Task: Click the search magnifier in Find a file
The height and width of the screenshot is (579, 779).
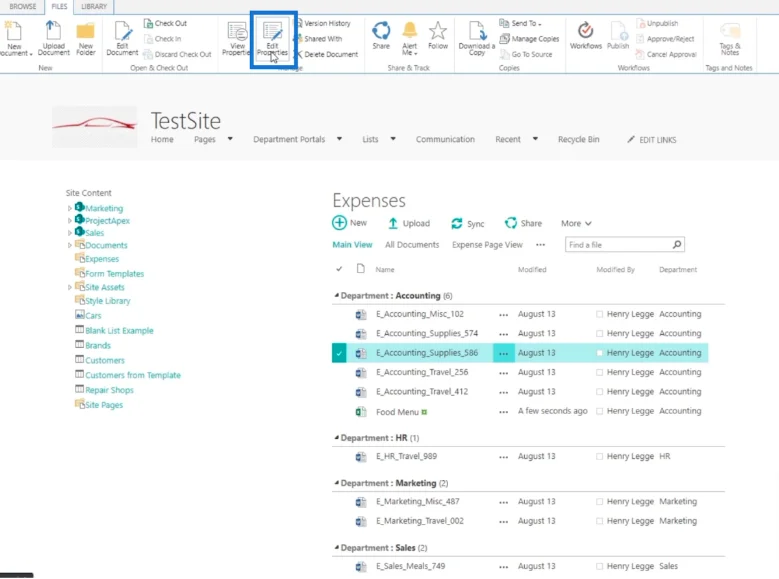Action: pyautogui.click(x=677, y=245)
